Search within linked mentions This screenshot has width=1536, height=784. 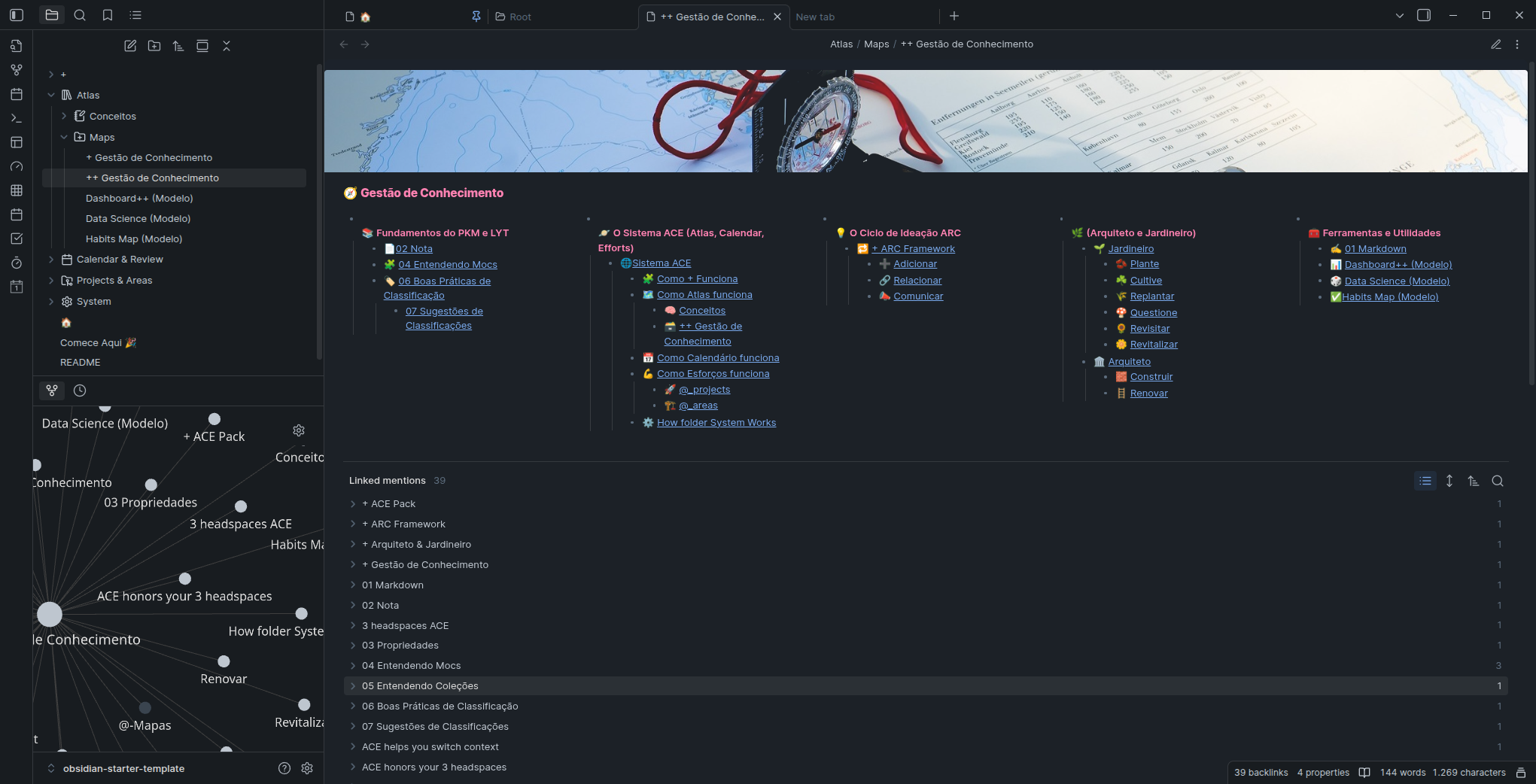tap(1497, 481)
